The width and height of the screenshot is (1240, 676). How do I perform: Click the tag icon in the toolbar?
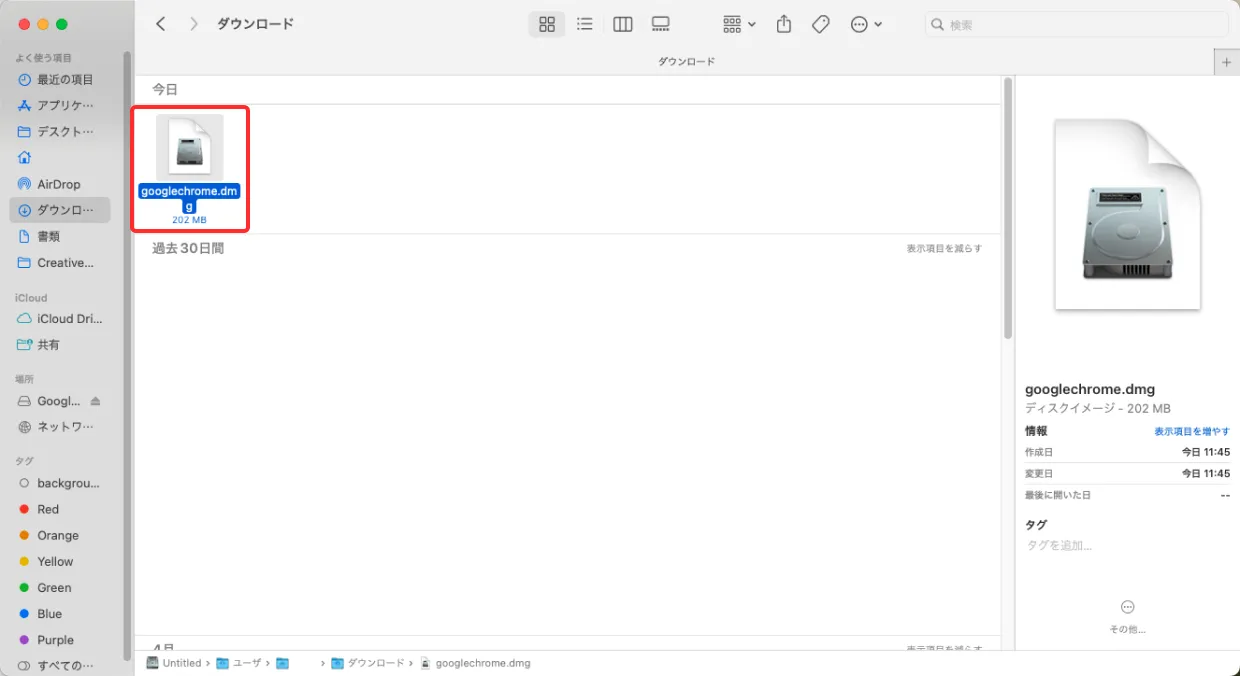(821, 24)
